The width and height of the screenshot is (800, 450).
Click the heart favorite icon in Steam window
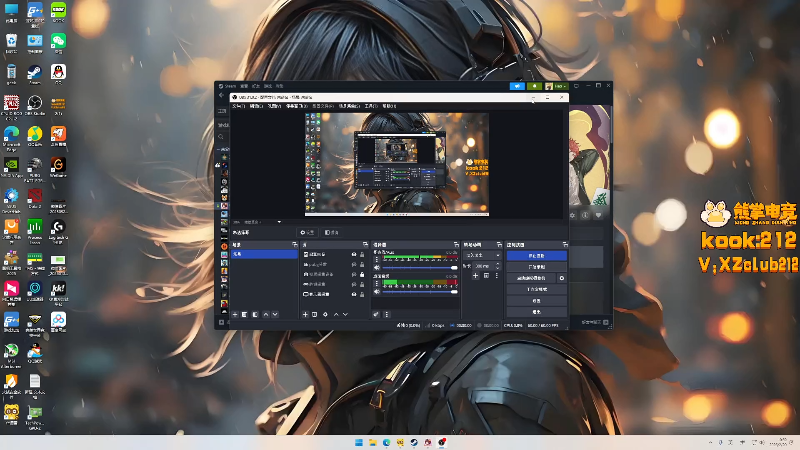pos(598,215)
